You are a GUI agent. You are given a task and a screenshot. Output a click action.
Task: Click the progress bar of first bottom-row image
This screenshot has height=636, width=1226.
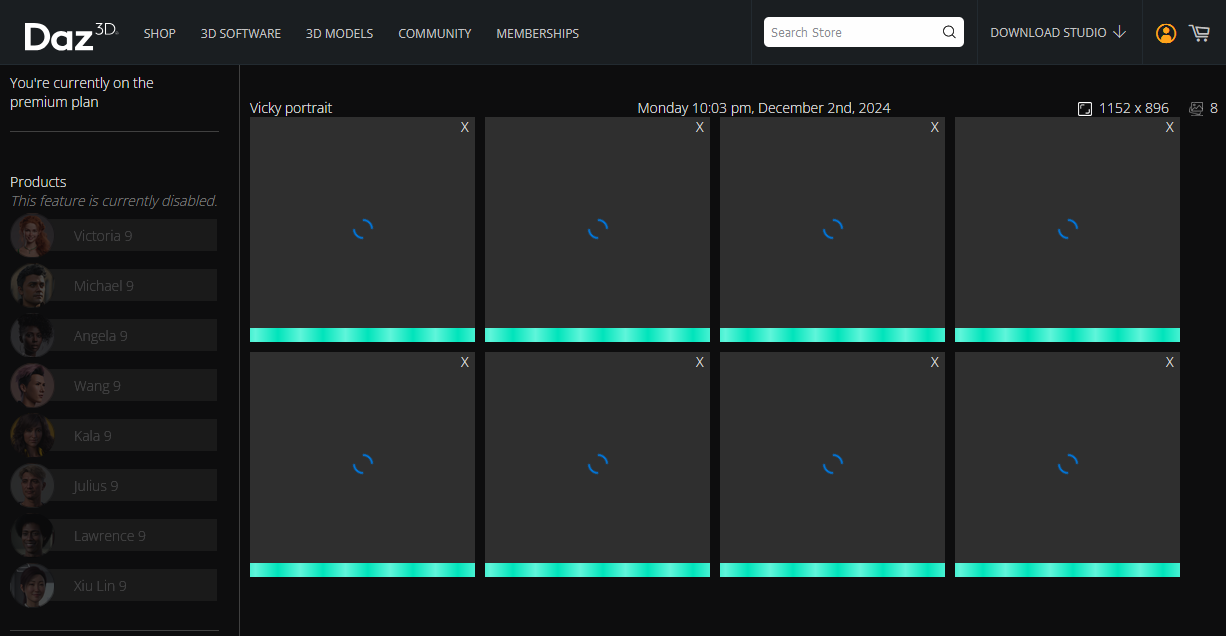[362, 570]
